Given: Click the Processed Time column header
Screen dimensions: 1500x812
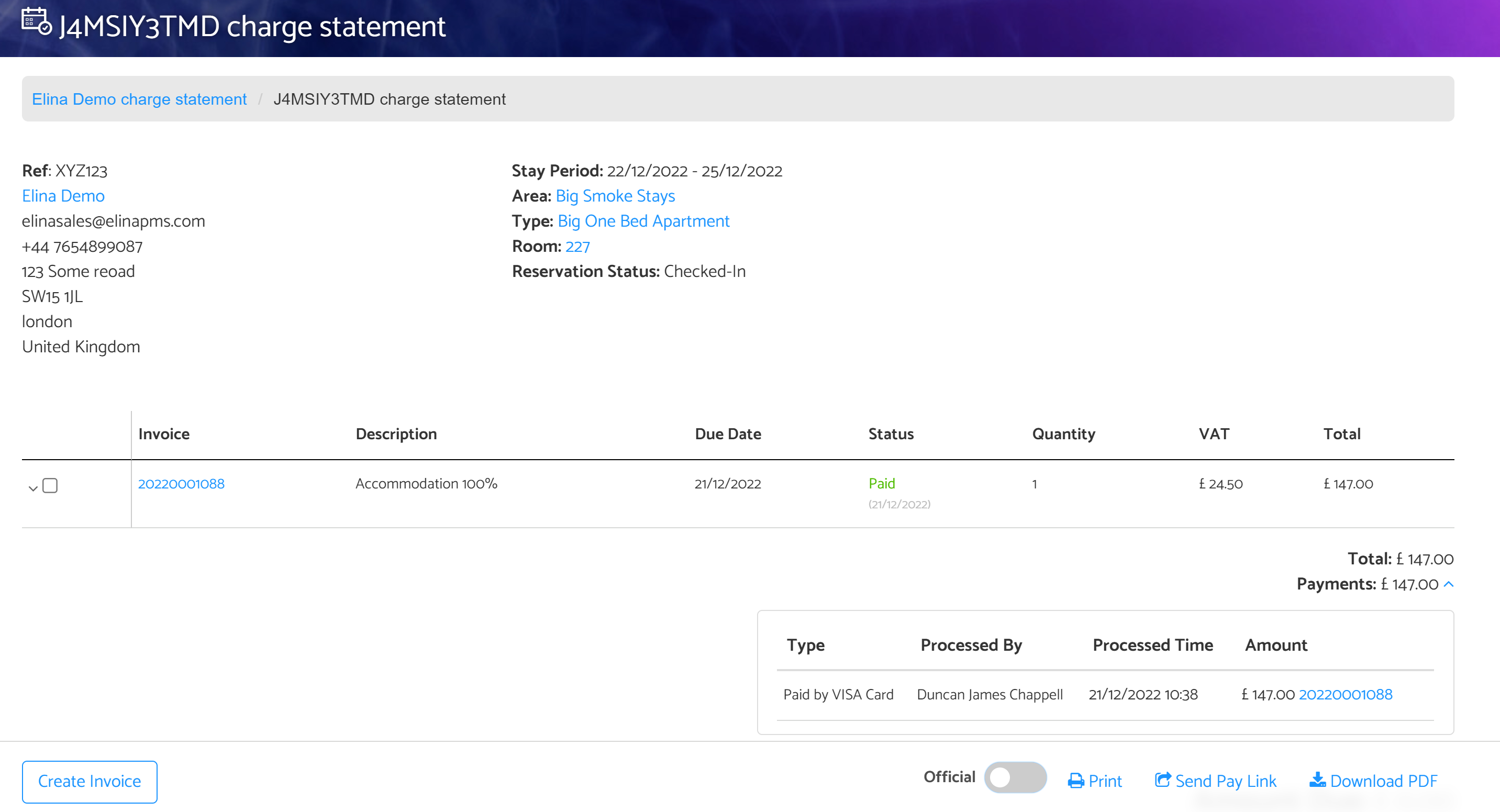Looking at the screenshot, I should click(1152, 645).
